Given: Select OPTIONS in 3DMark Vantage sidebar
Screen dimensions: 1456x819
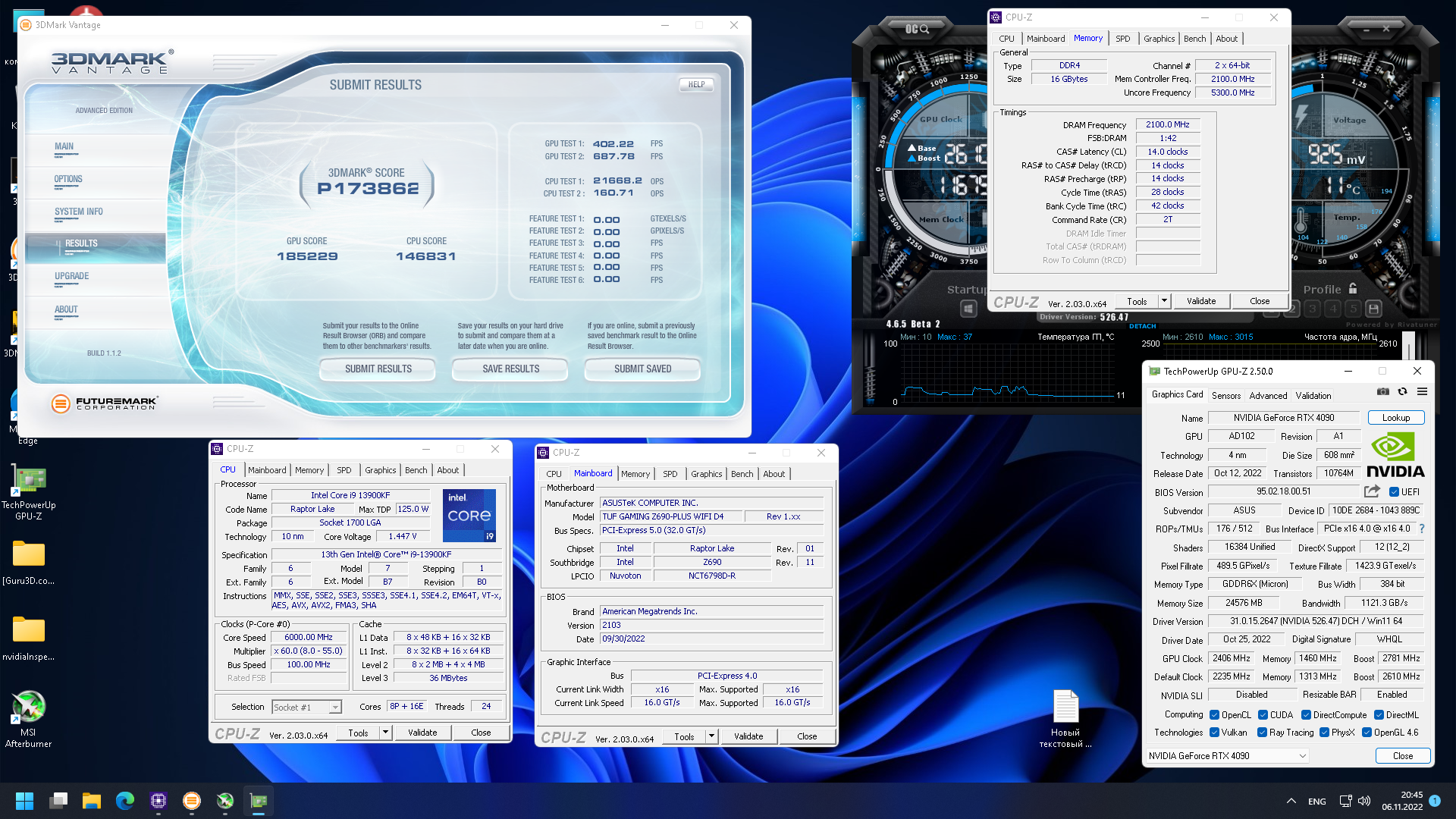Looking at the screenshot, I should click(x=68, y=179).
